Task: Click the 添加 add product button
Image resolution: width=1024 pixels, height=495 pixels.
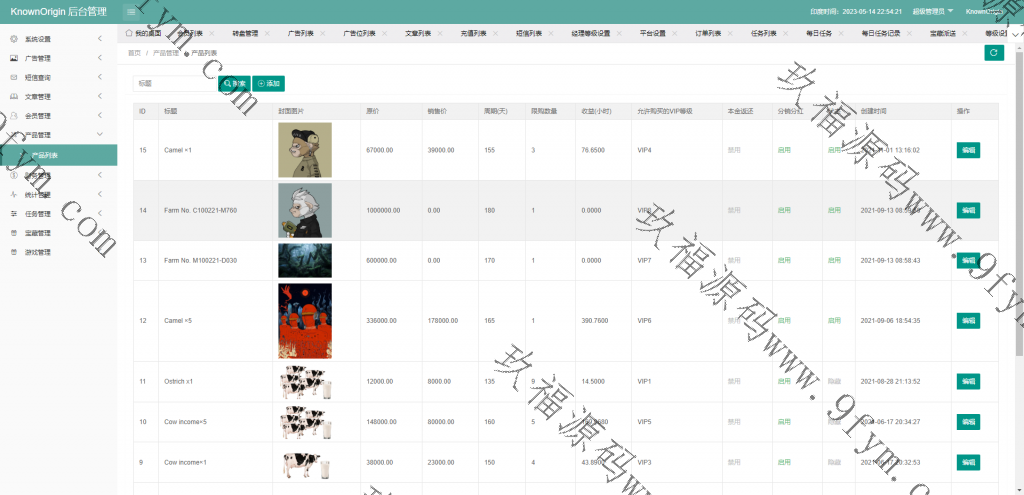Action: (x=268, y=84)
